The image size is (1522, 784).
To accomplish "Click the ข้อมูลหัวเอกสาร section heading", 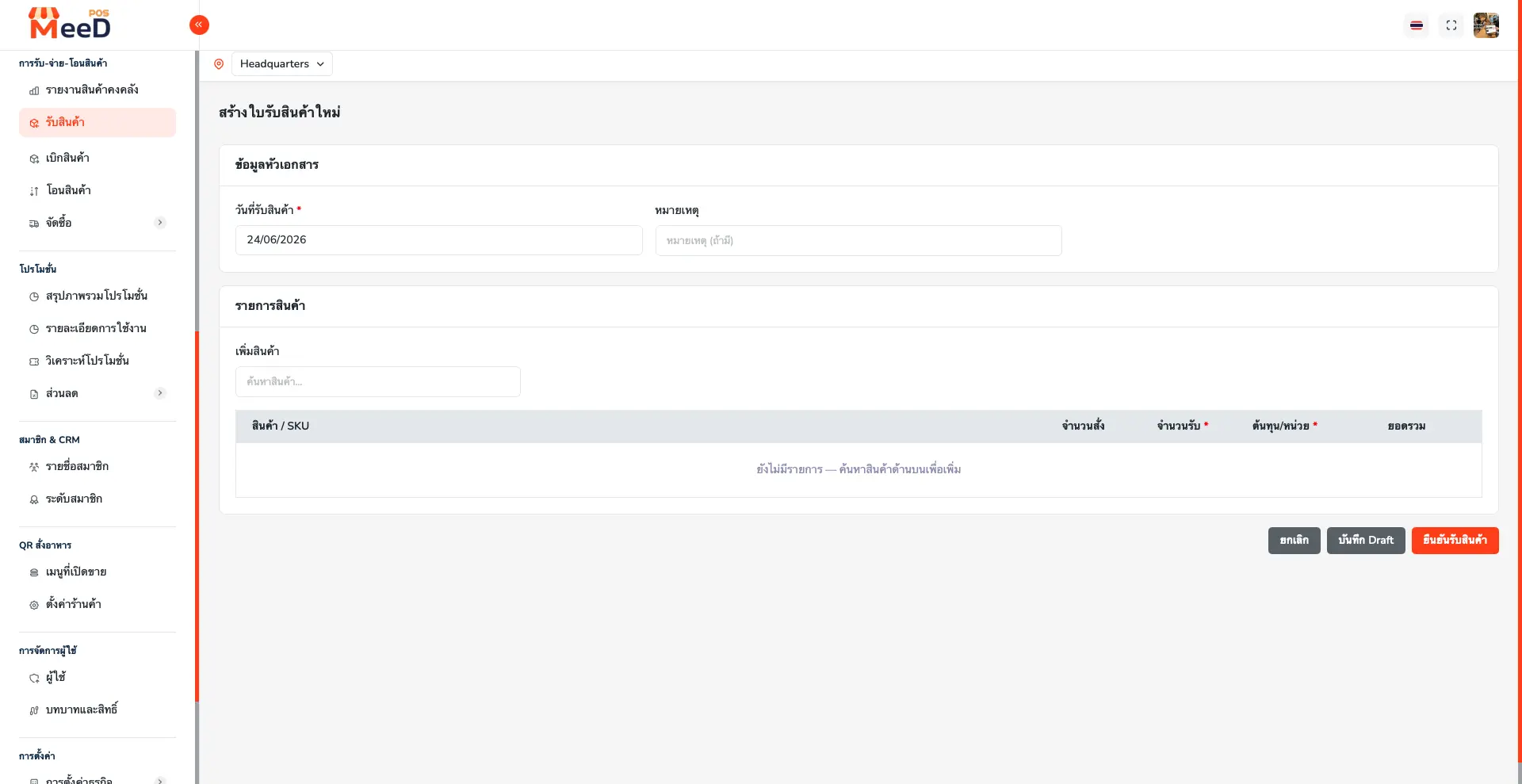I will pos(277,165).
